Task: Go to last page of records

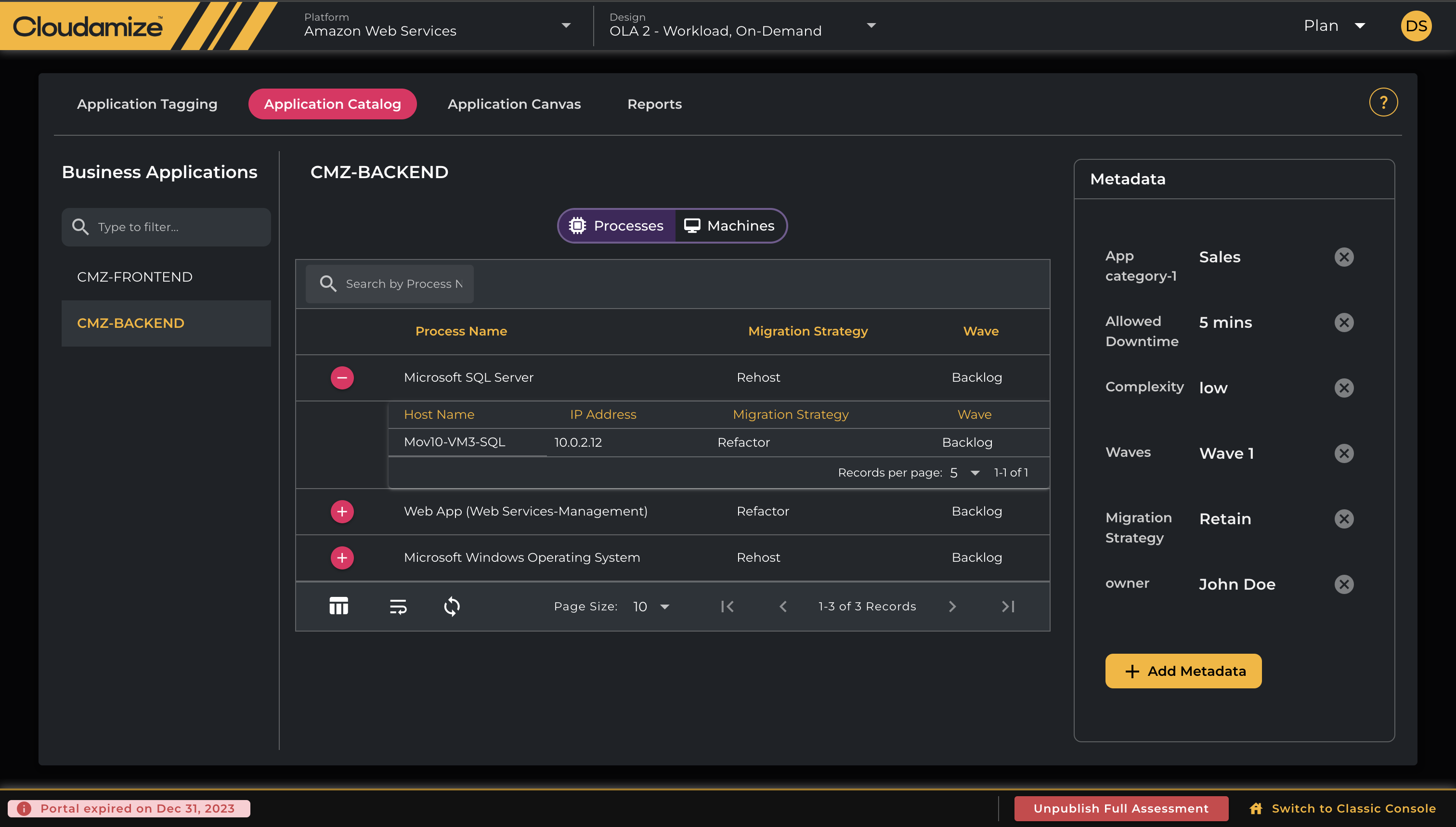Action: click(x=1008, y=606)
